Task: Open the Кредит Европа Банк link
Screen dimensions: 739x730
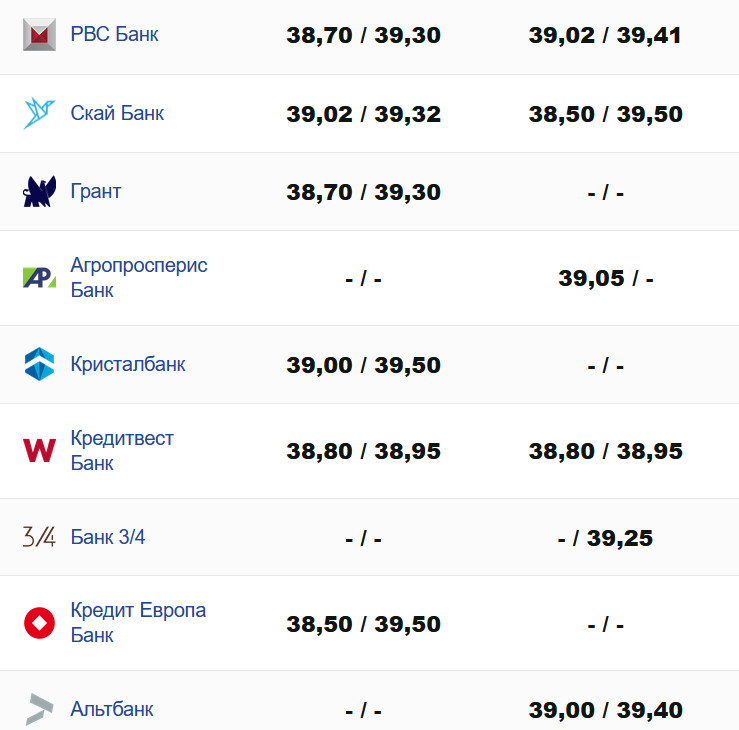Action: [138, 623]
